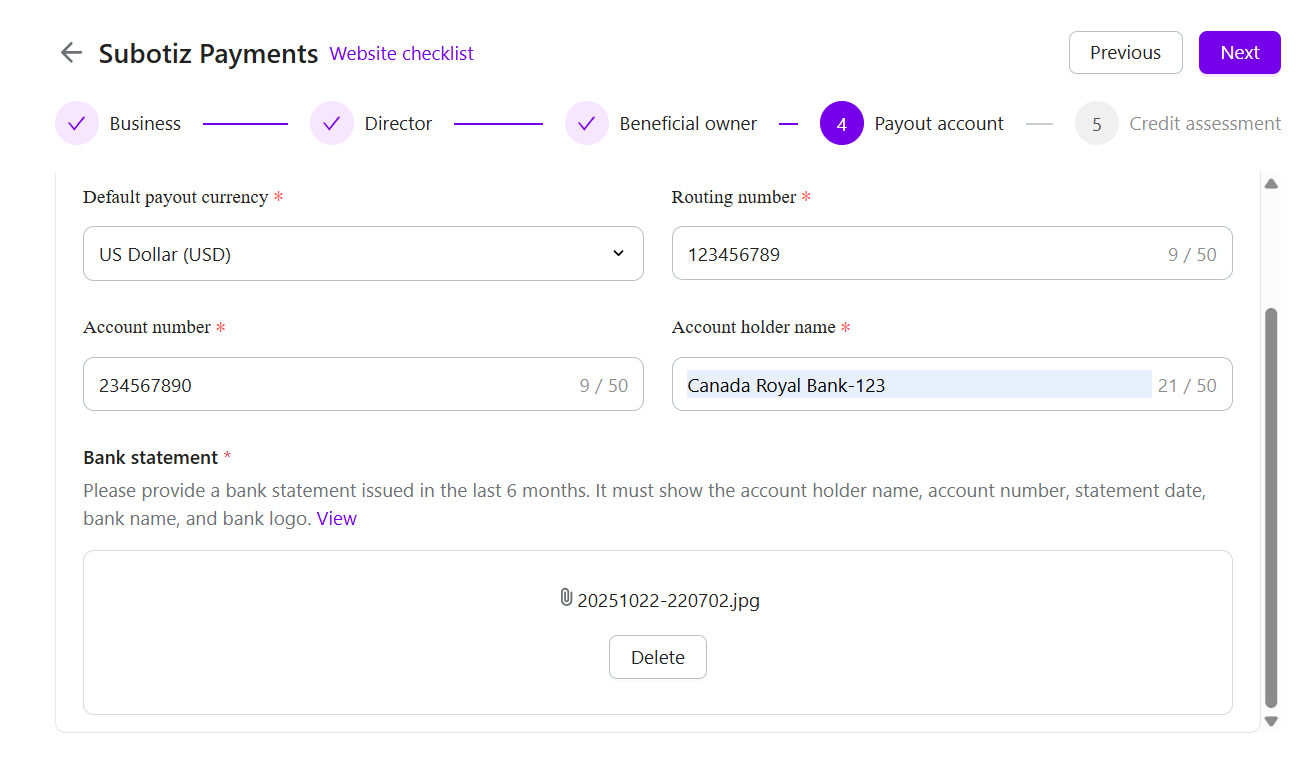1315x763 pixels.
Task: Expand the US Dollar chevron arrow
Action: [618, 254]
